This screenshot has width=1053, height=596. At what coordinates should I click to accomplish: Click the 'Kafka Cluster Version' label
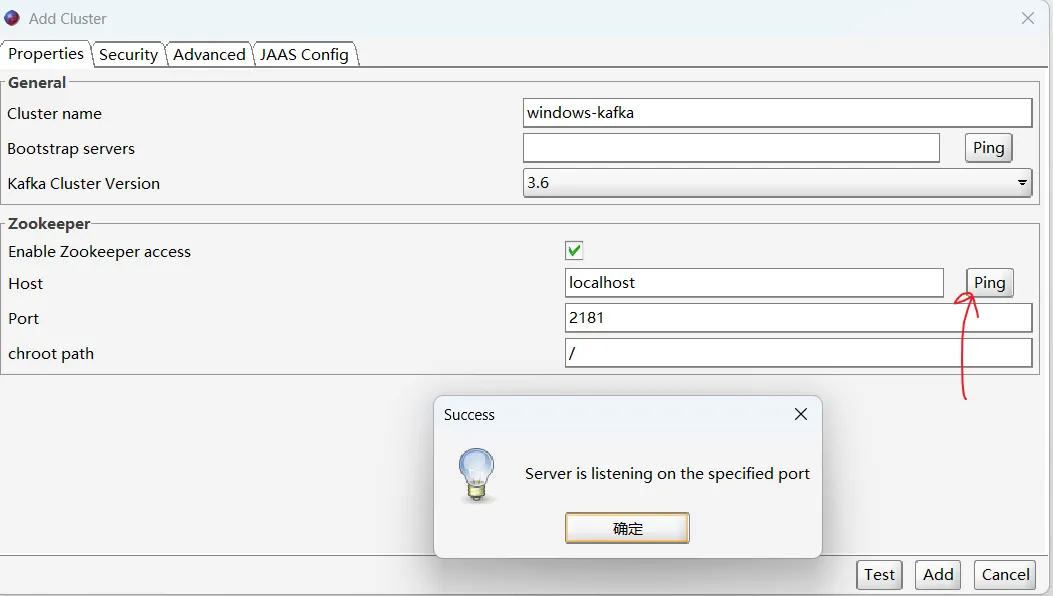(84, 183)
